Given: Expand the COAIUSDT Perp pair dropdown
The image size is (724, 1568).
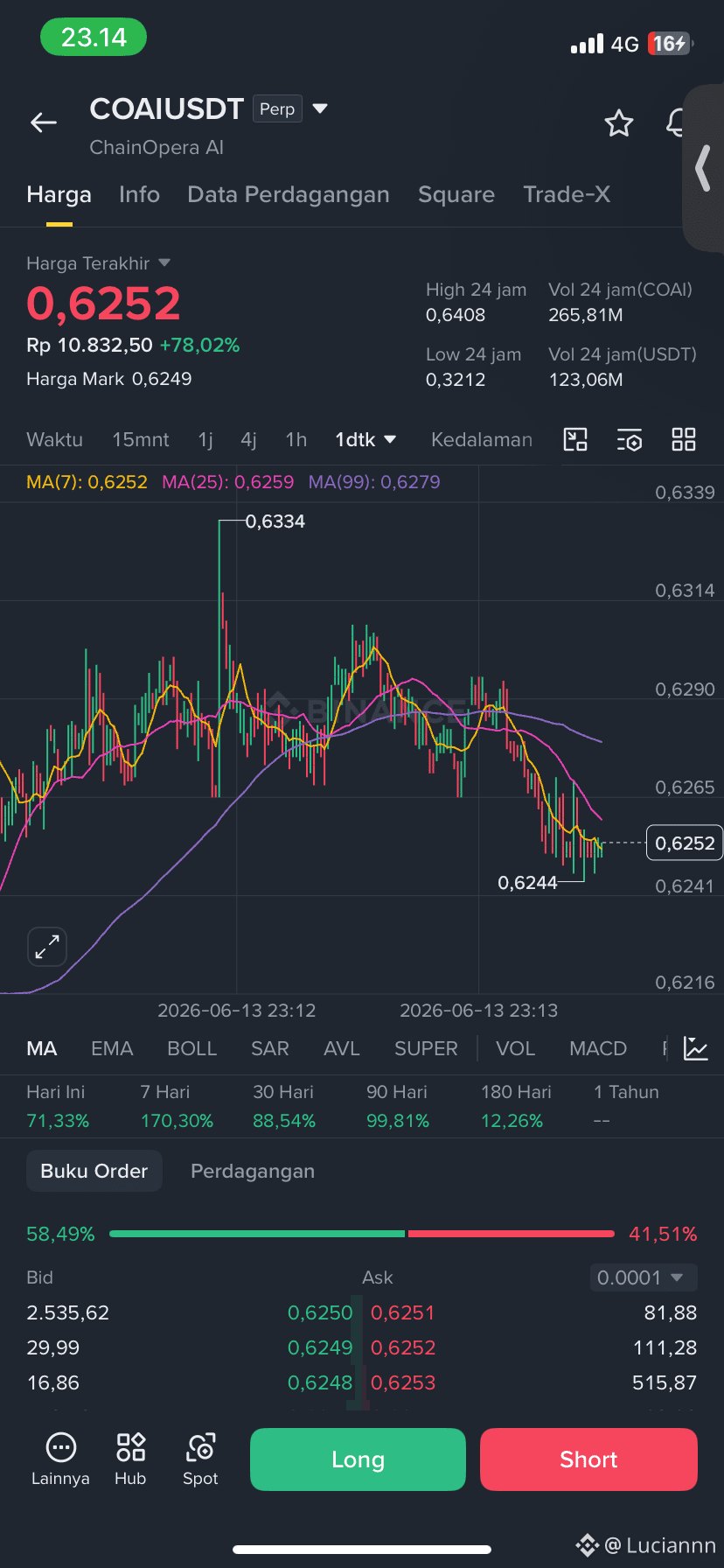Looking at the screenshot, I should 320,108.
